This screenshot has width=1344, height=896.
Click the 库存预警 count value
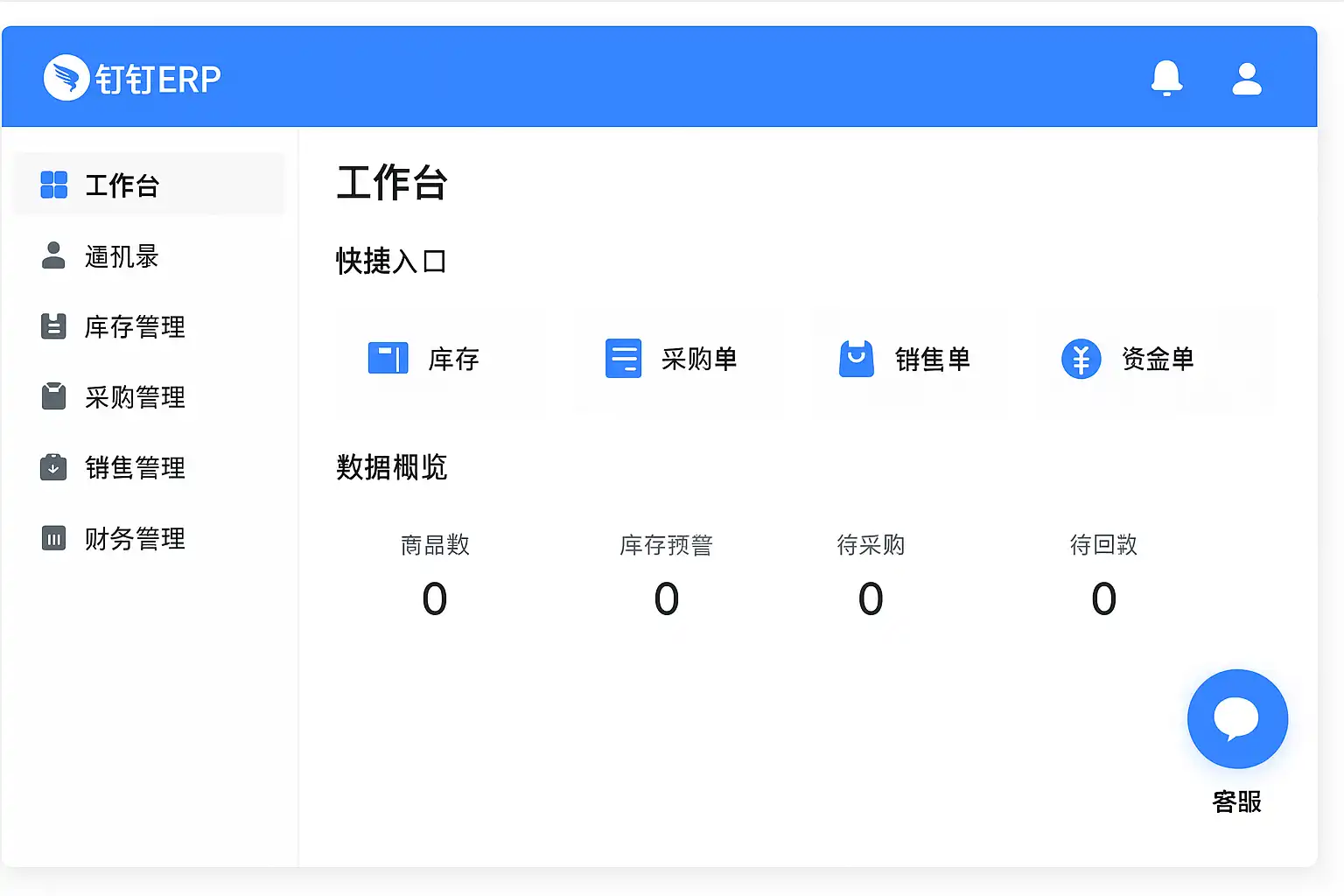667,599
